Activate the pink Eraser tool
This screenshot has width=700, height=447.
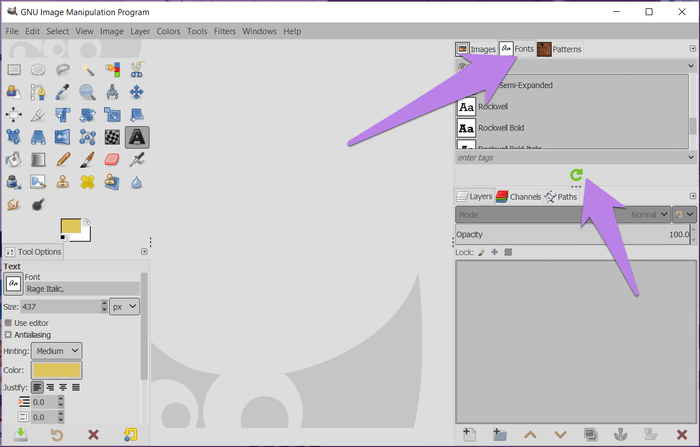click(x=112, y=160)
